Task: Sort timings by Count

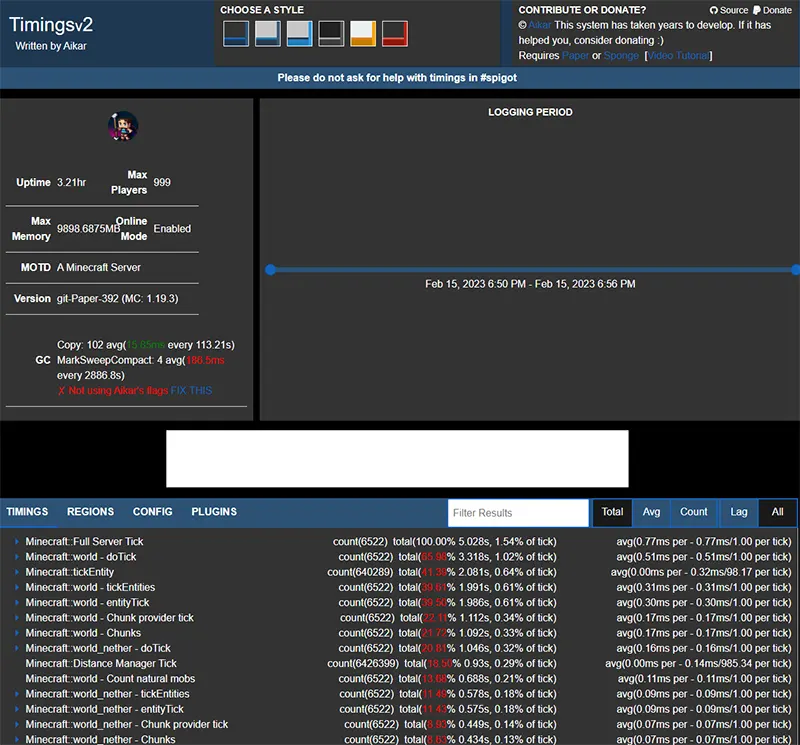Action: point(694,512)
